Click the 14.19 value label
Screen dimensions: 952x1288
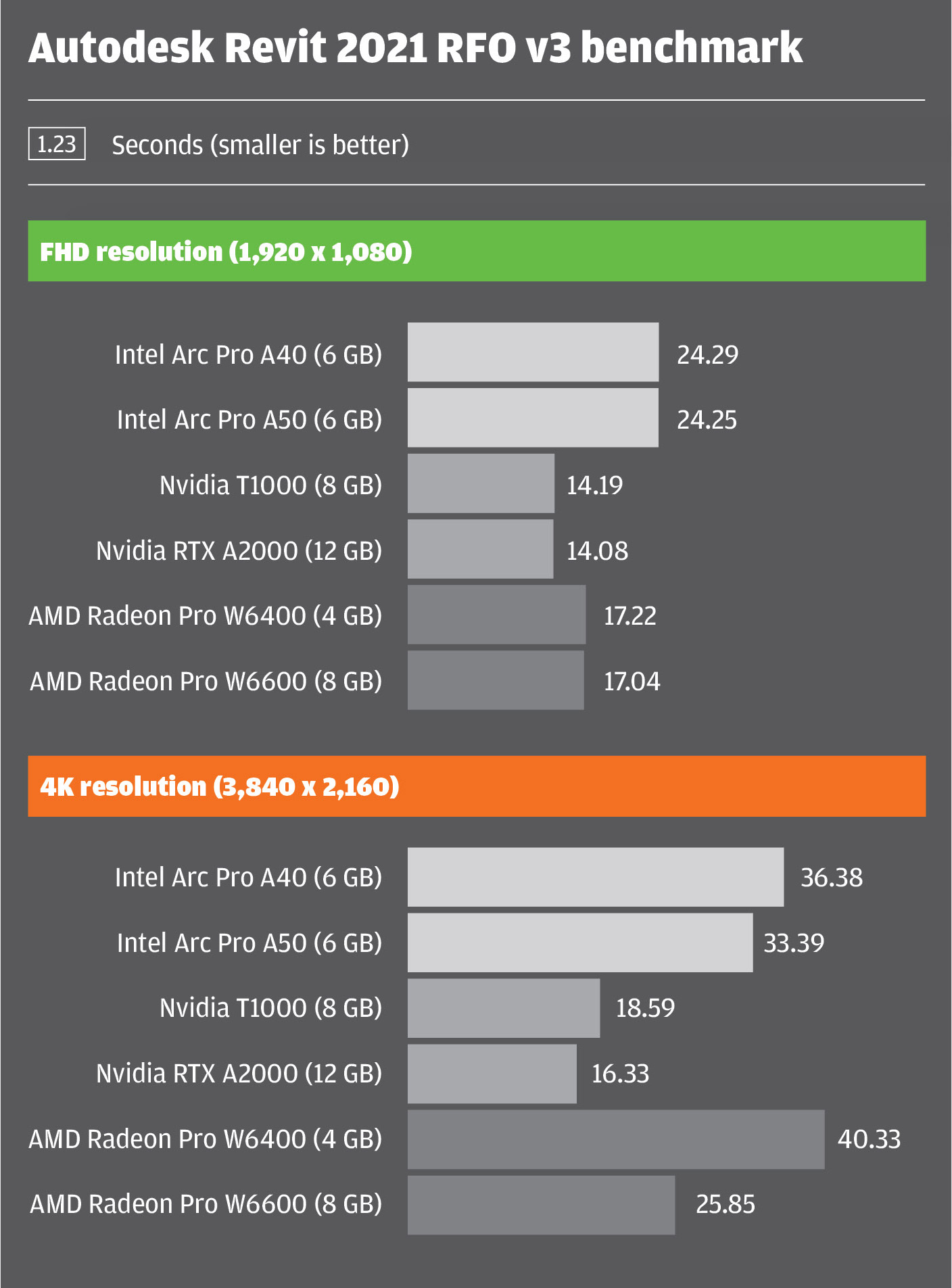tap(594, 485)
